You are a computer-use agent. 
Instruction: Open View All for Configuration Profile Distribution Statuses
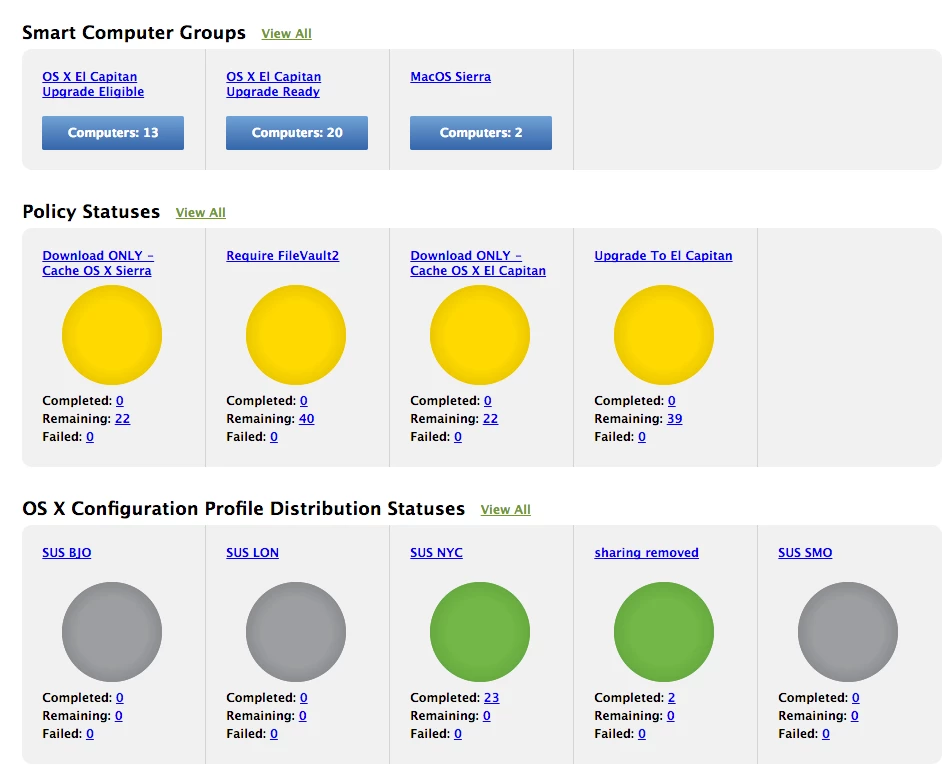[506, 509]
